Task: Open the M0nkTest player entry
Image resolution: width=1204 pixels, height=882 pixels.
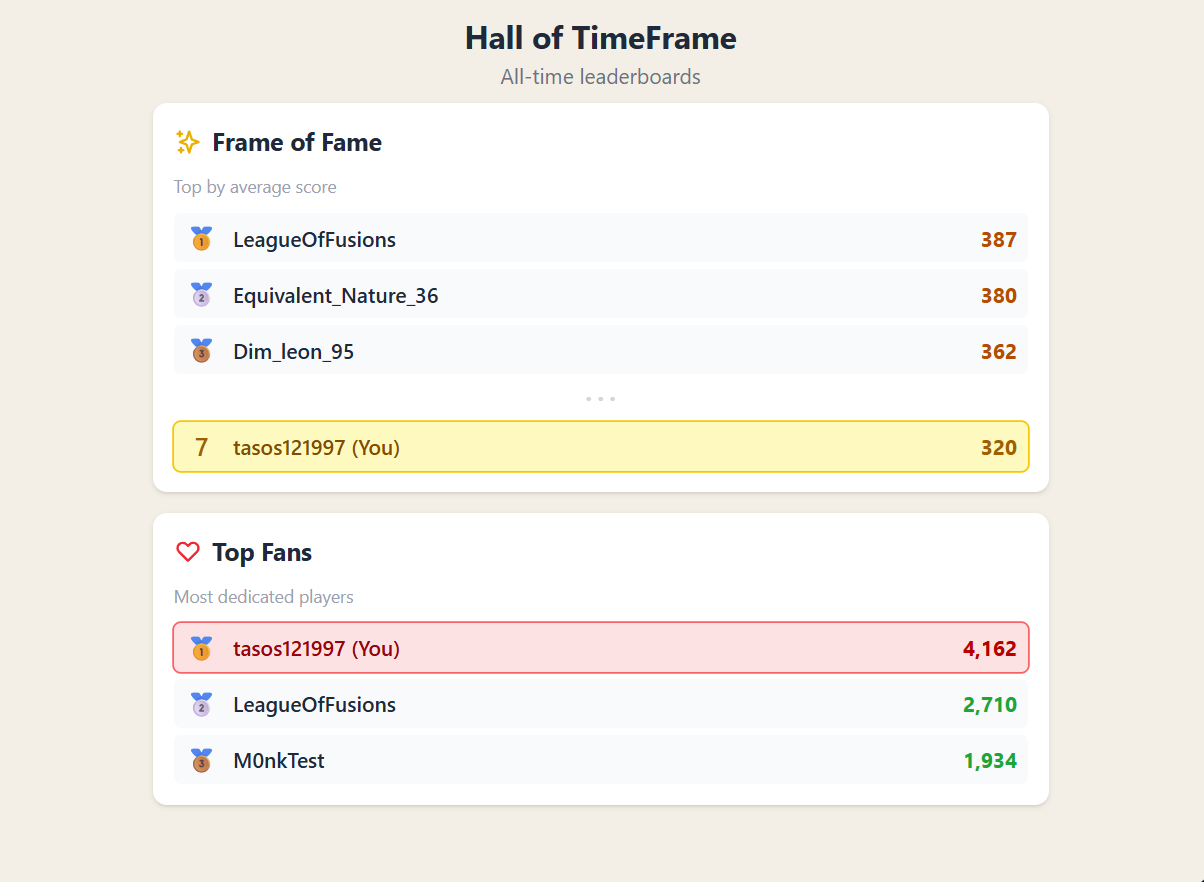Action: point(601,760)
